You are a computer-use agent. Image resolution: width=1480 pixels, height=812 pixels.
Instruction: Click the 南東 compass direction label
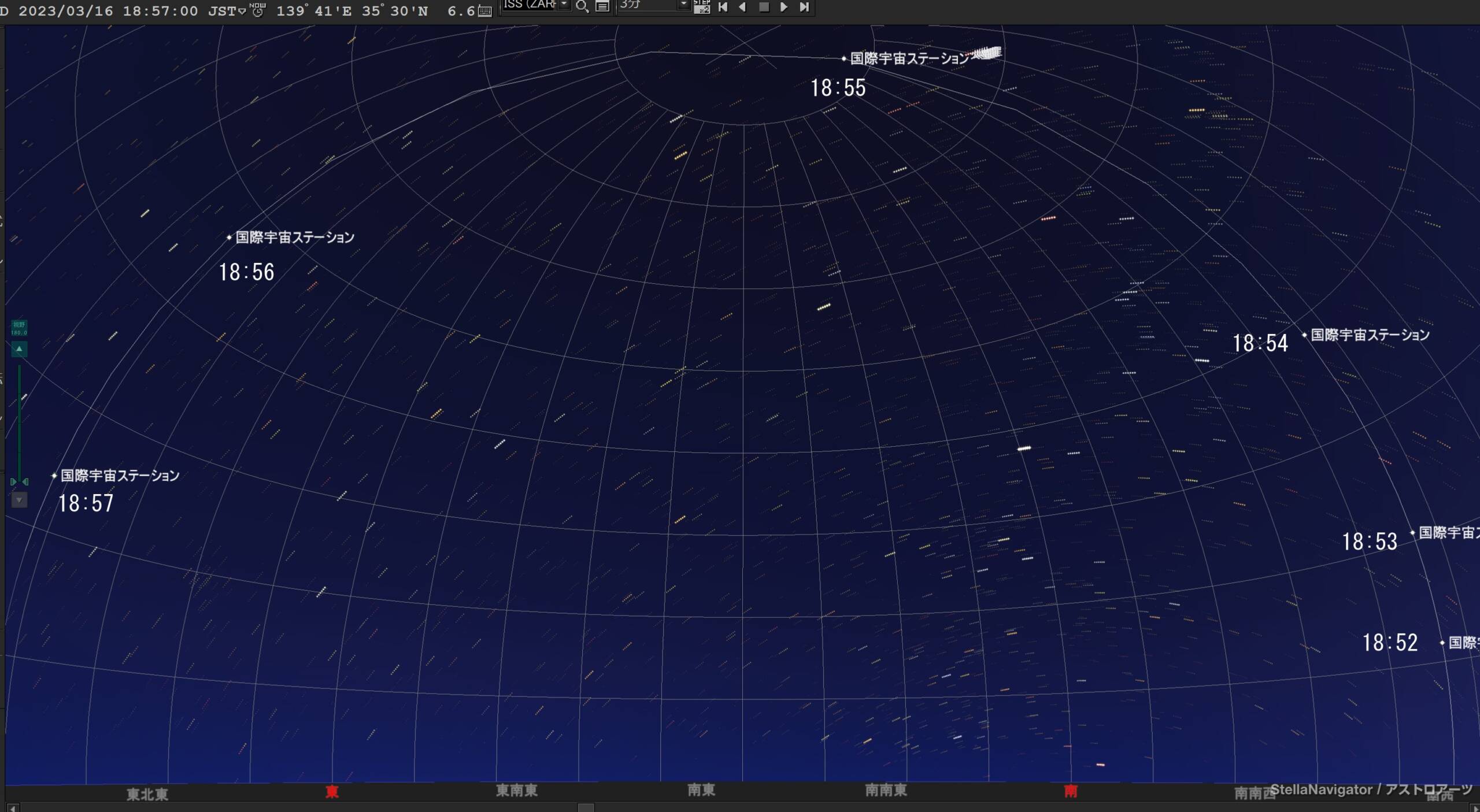701,789
